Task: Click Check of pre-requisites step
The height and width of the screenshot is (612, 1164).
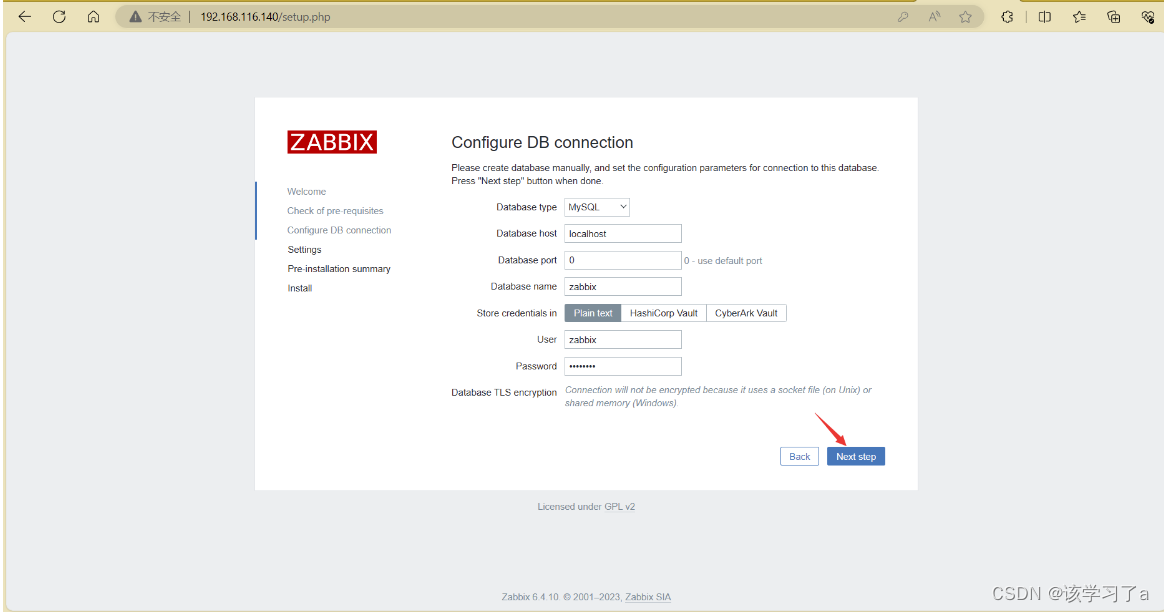Action: point(336,211)
